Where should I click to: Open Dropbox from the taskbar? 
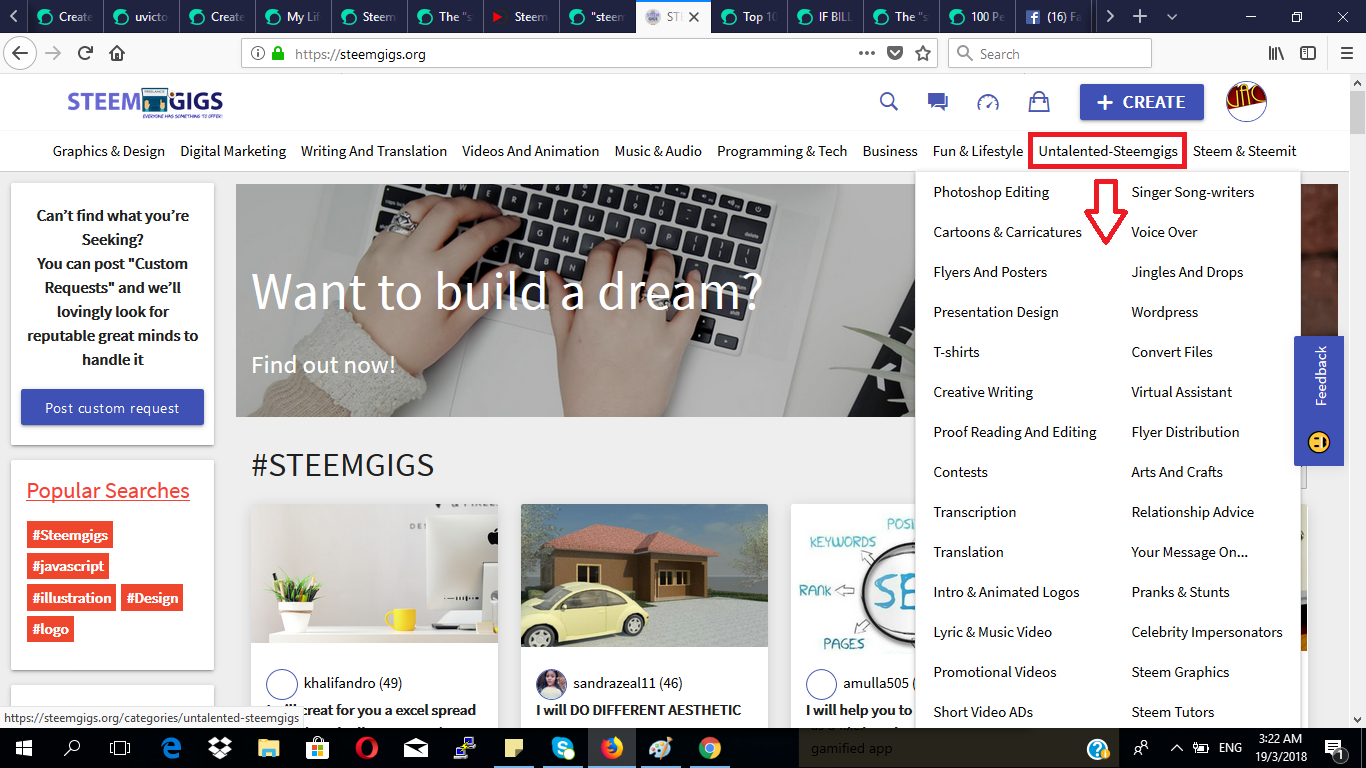[x=218, y=747]
